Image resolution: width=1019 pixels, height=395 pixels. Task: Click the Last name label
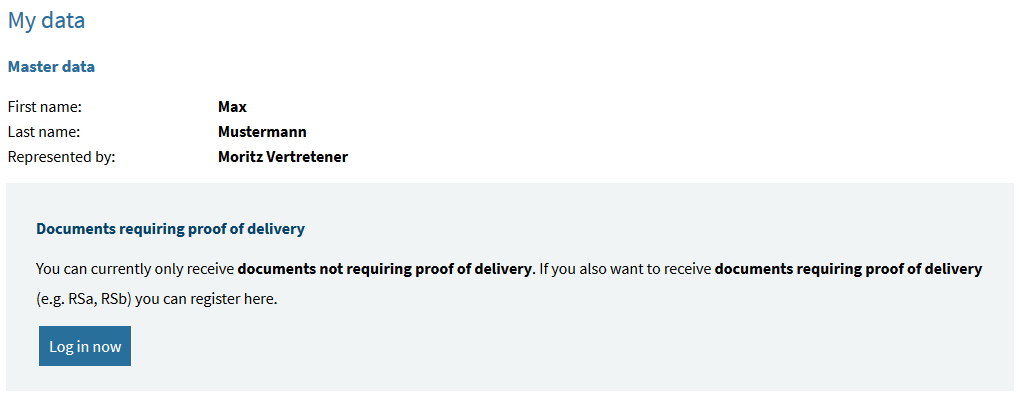[x=44, y=133]
